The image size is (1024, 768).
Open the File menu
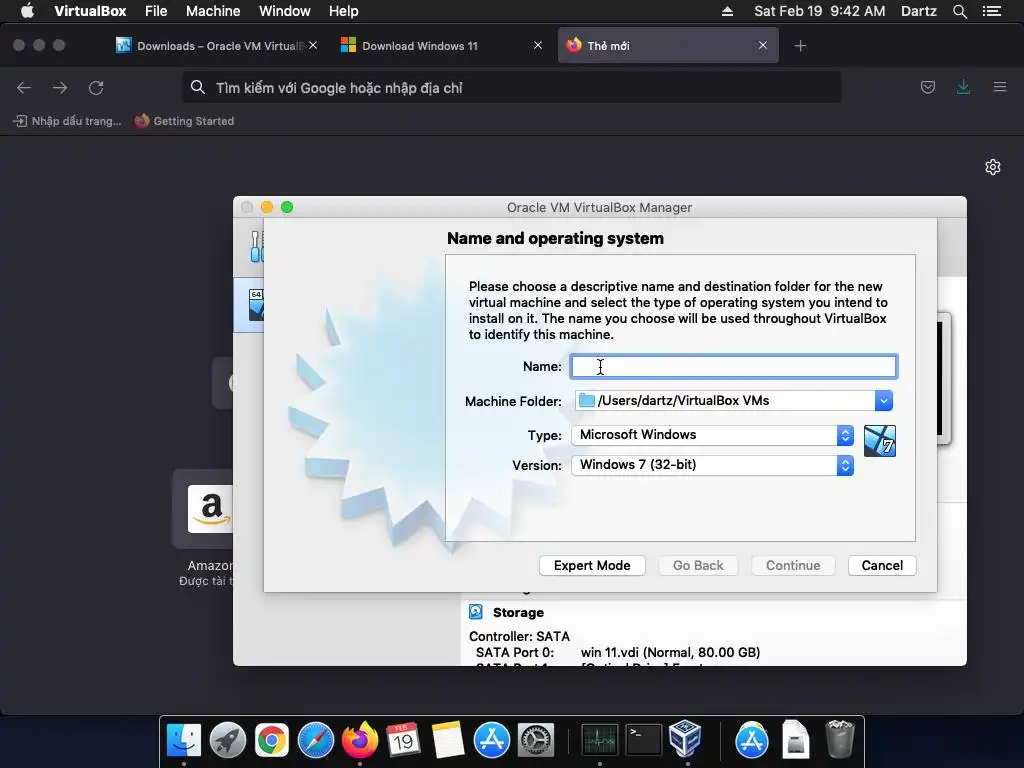click(x=156, y=11)
